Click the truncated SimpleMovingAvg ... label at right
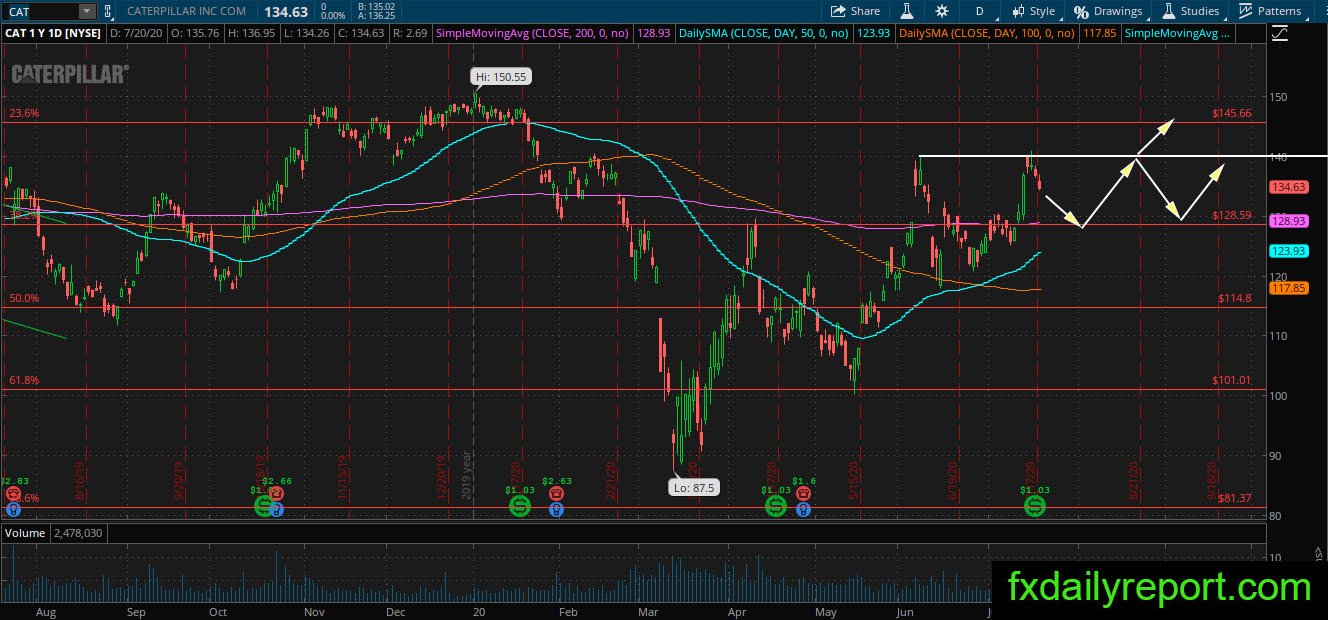The width and height of the screenshot is (1328, 620). [x=1178, y=33]
